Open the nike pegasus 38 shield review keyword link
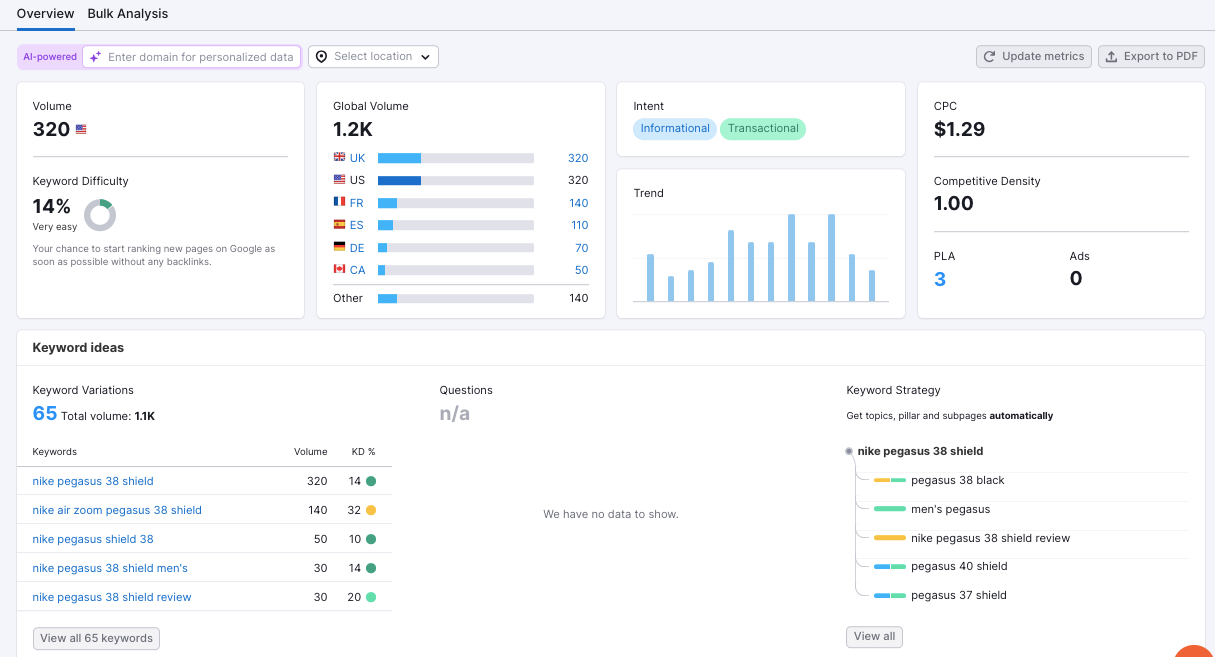Screen dimensions: 1215x657 (x=112, y=597)
